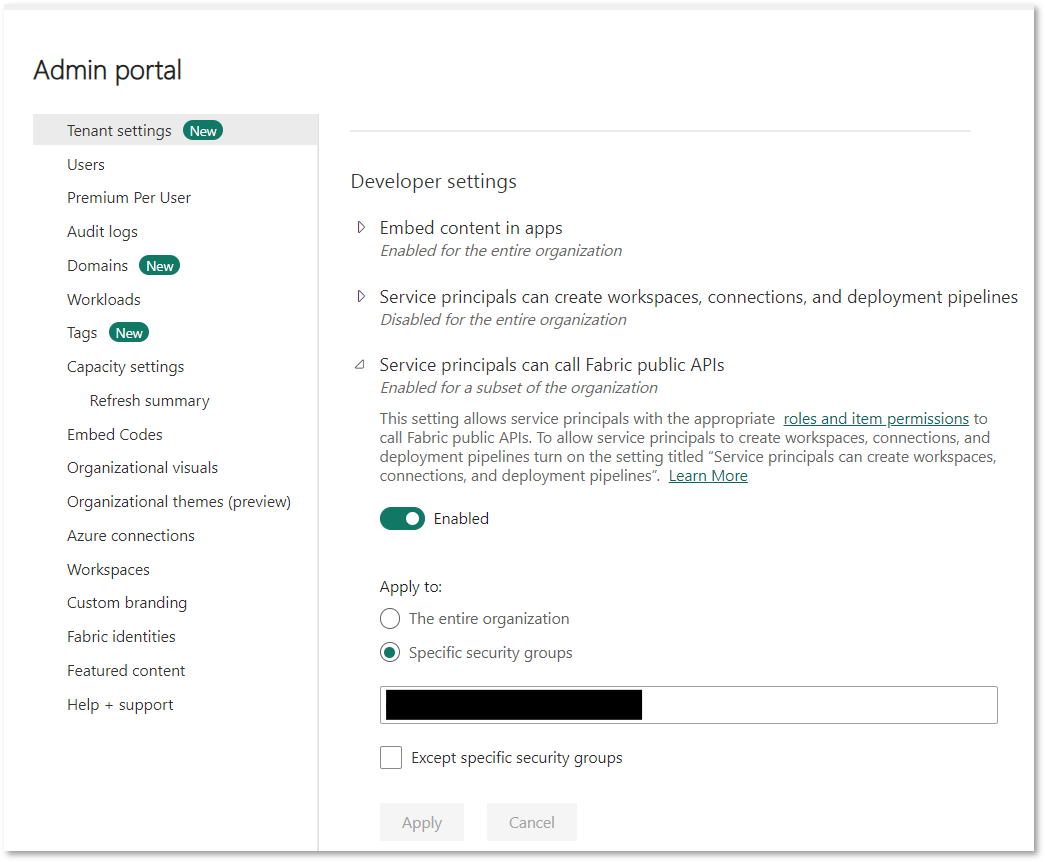The height and width of the screenshot is (862, 1045).
Task: Open Custom branding
Action: 127,603
